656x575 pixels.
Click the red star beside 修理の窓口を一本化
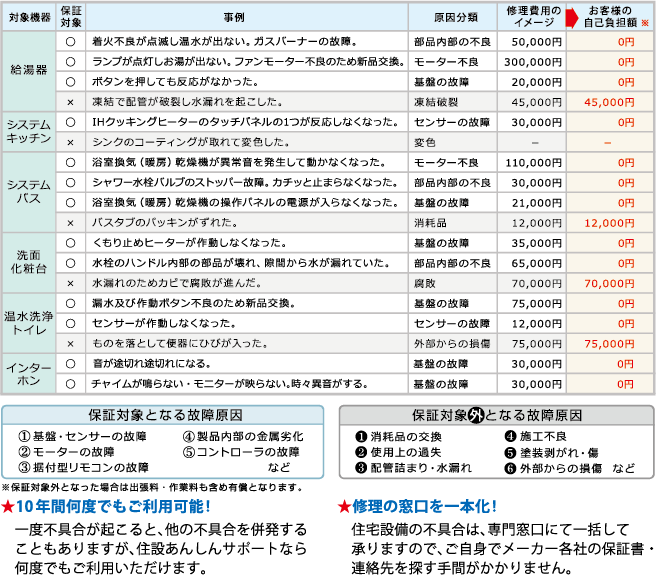pyautogui.click(x=344, y=507)
